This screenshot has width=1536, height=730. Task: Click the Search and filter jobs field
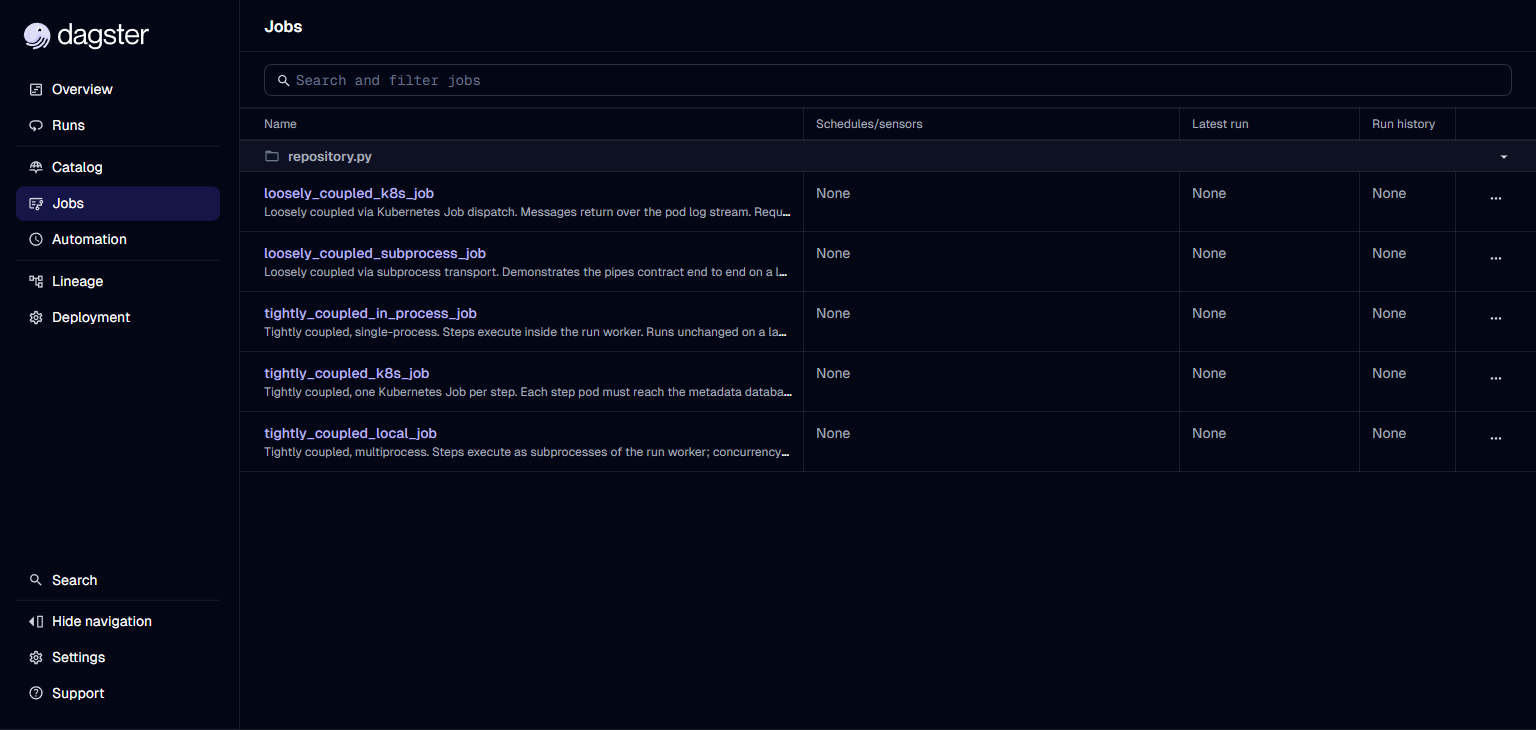pos(887,80)
